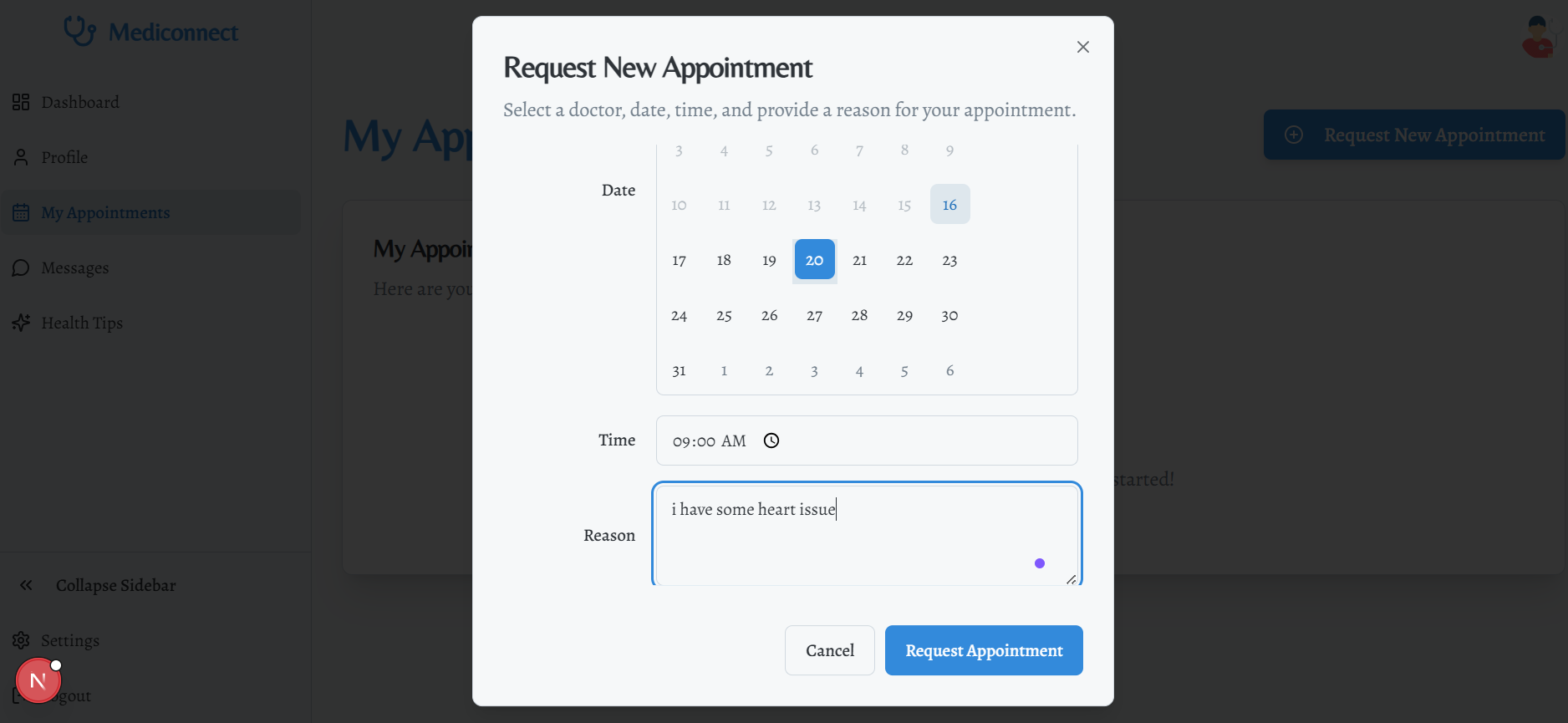Select date 21 in the calendar
1568x723 pixels.
pos(859,260)
